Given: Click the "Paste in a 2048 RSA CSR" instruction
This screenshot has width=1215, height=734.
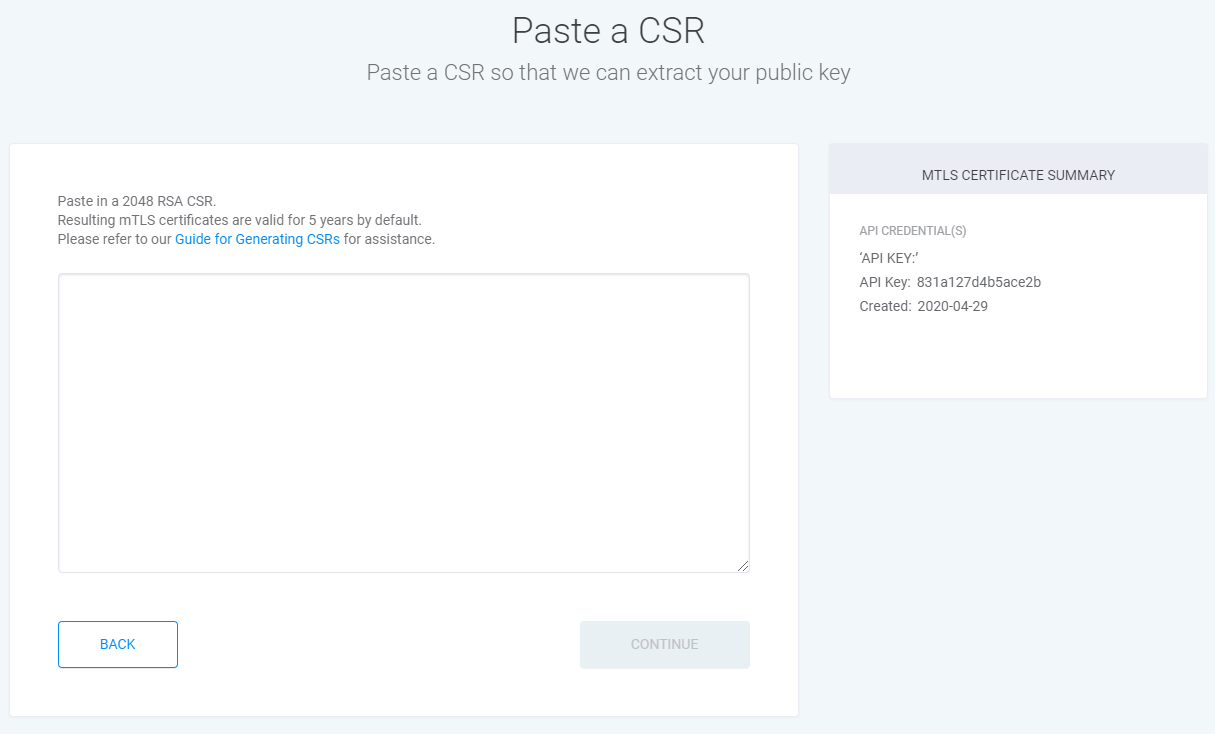Looking at the screenshot, I should (x=136, y=201).
